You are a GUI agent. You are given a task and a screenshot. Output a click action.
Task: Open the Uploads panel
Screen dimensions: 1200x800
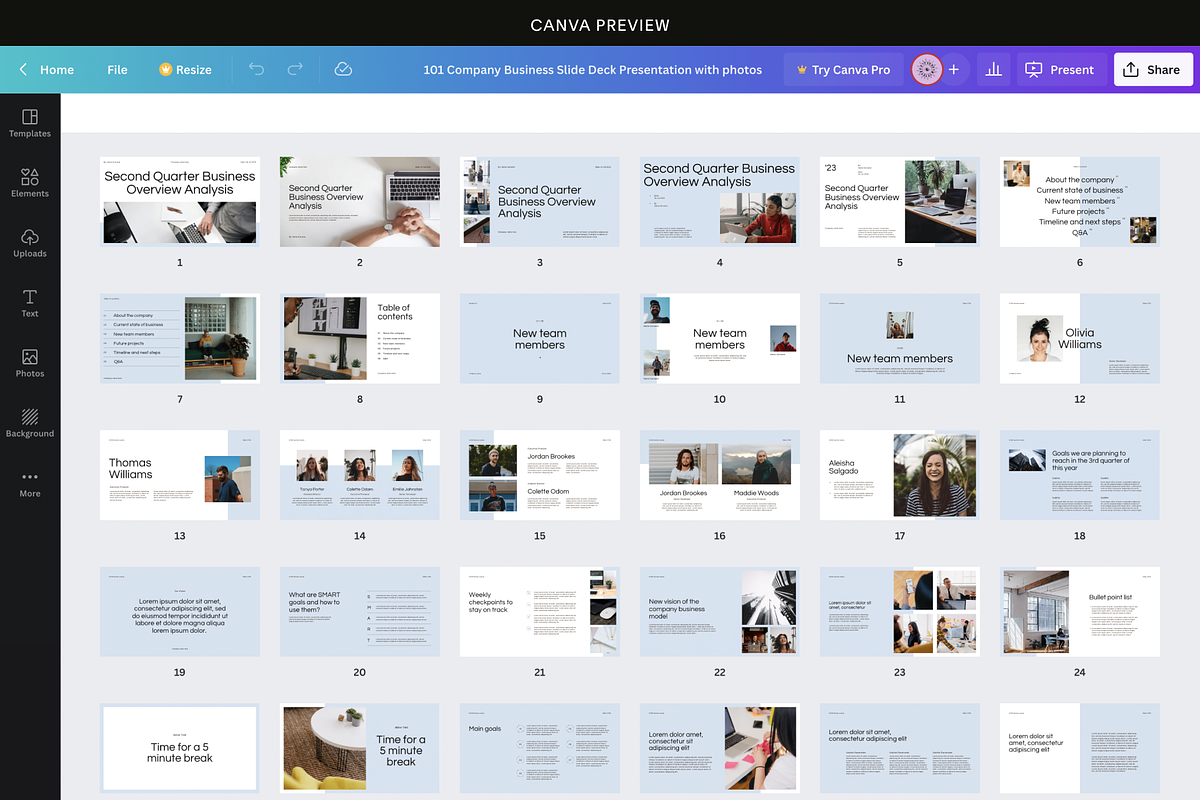(x=30, y=241)
